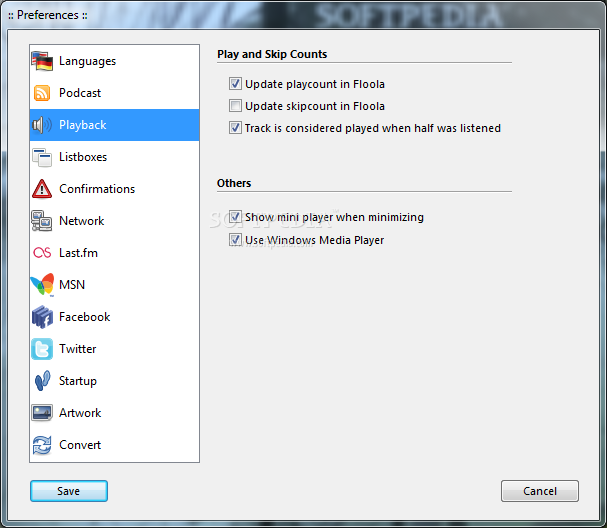Click the Play and Skip Counts heading
This screenshot has height=528, width=607.
272,54
